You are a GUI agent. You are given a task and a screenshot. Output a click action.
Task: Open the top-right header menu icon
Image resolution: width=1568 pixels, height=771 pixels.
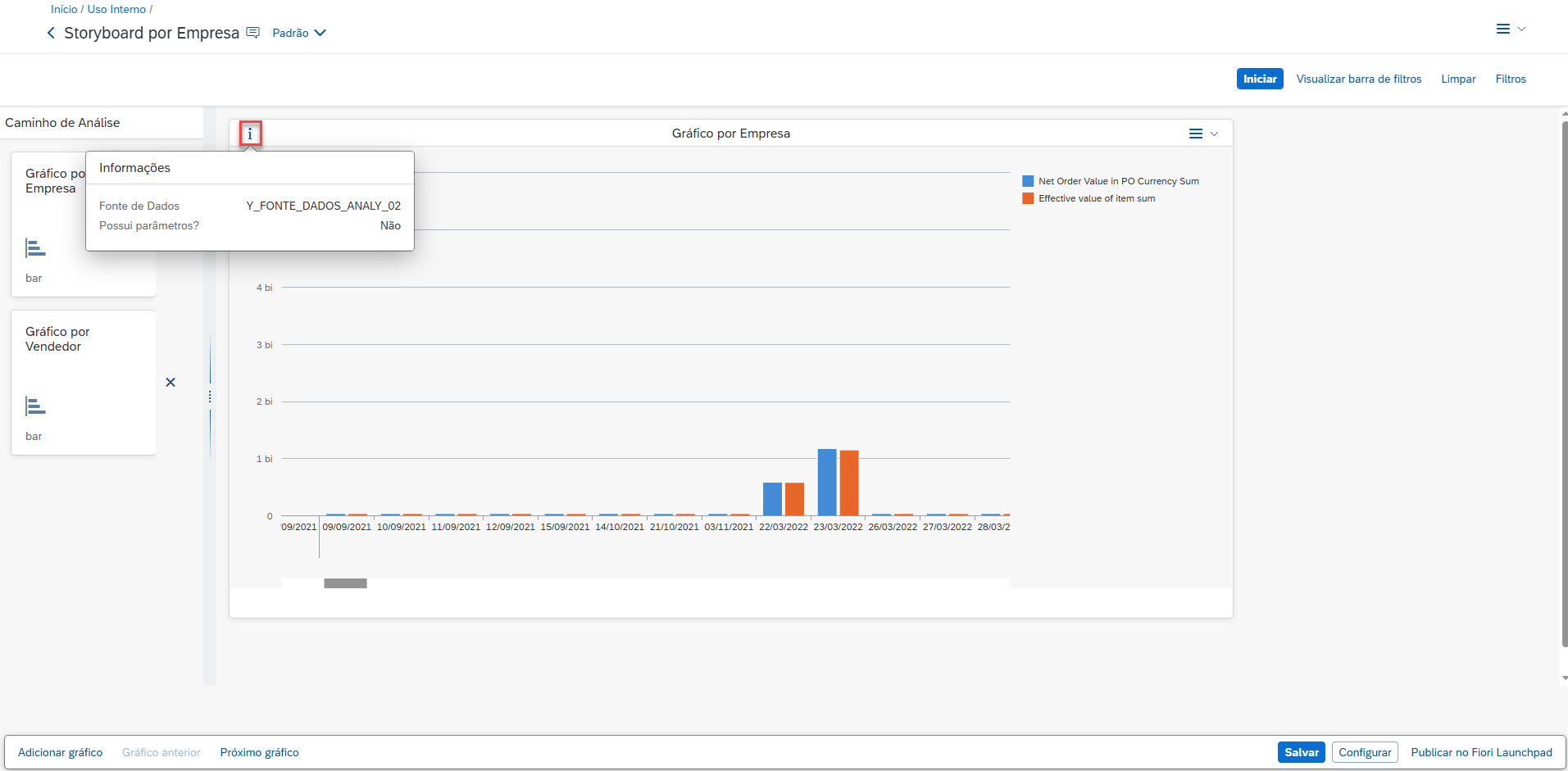coord(1502,29)
